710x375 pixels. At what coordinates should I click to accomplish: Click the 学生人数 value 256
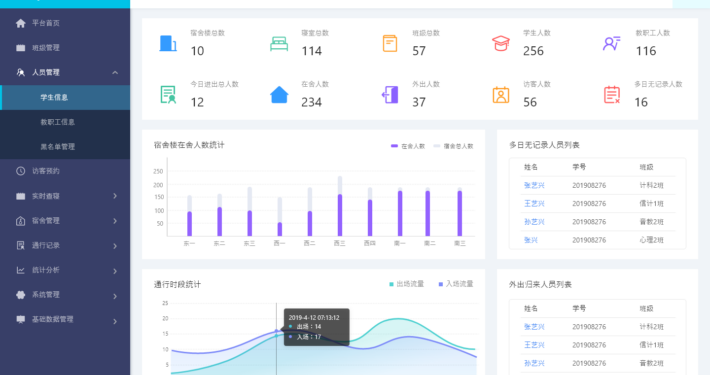(533, 51)
